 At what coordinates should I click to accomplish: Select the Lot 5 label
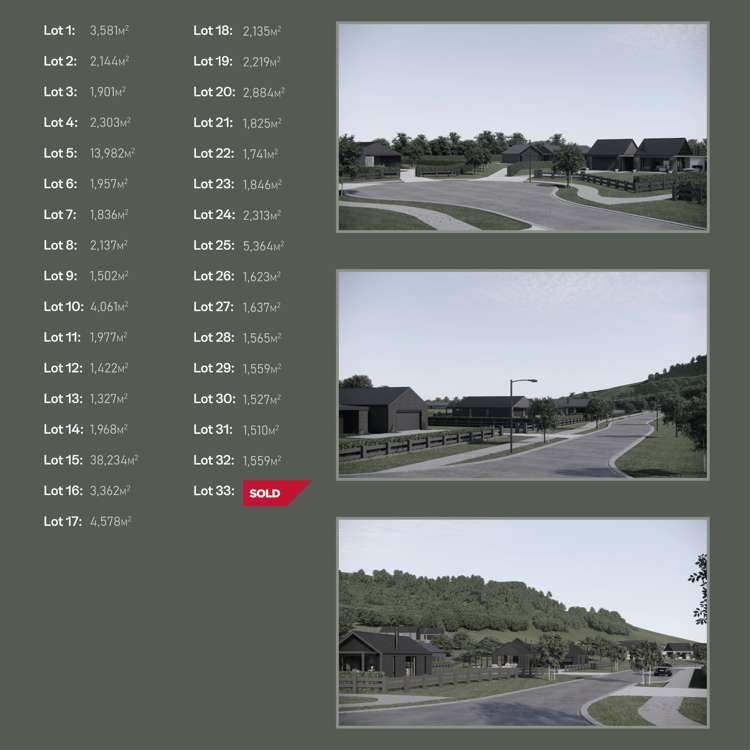click(60, 153)
